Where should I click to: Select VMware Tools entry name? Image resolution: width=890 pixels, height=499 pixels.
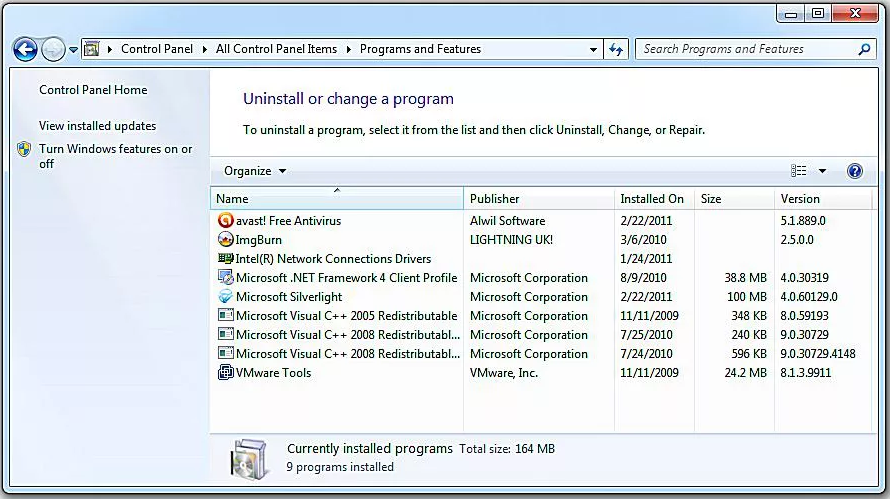[273, 373]
